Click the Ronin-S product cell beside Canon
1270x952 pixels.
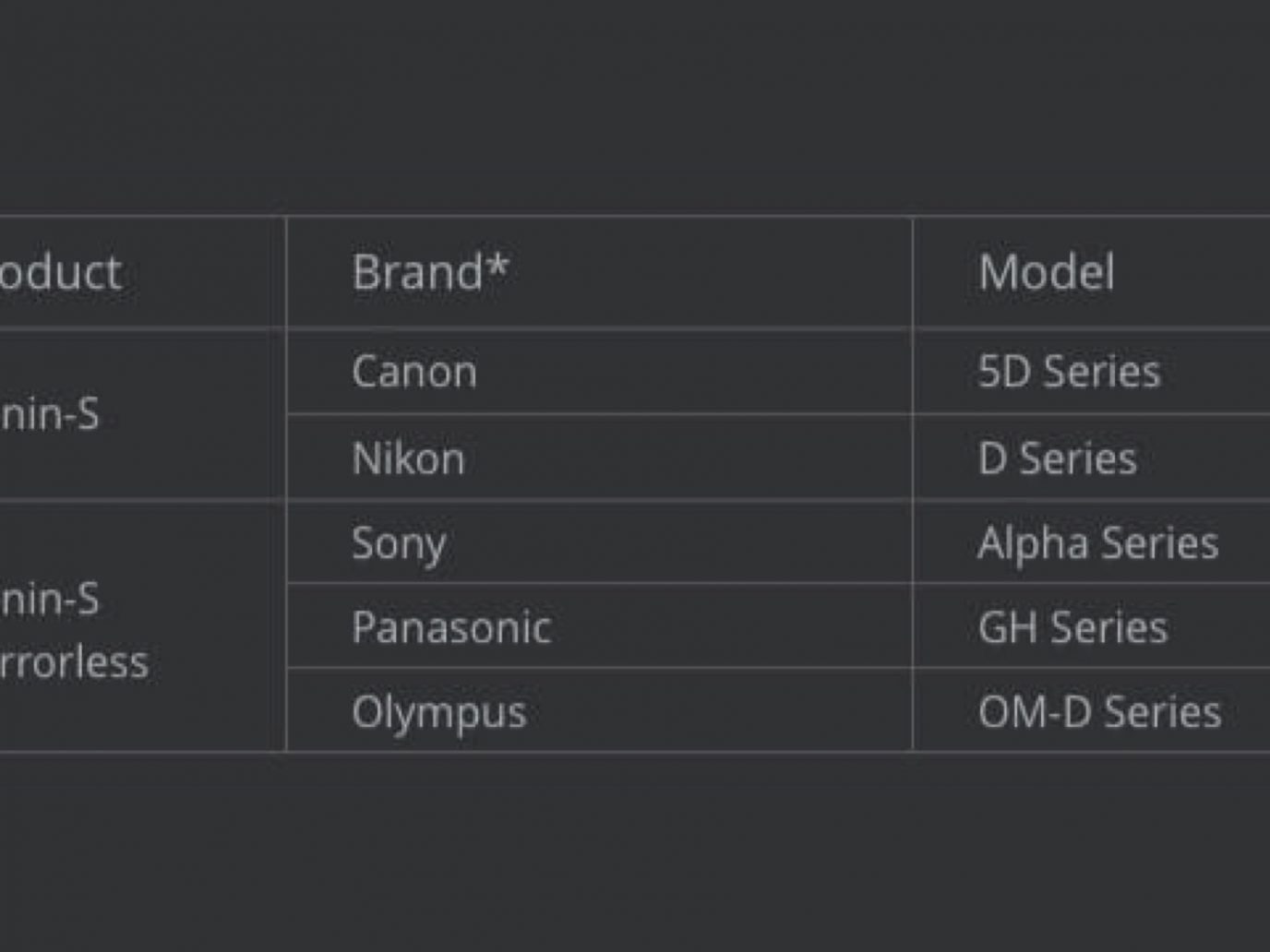point(50,415)
